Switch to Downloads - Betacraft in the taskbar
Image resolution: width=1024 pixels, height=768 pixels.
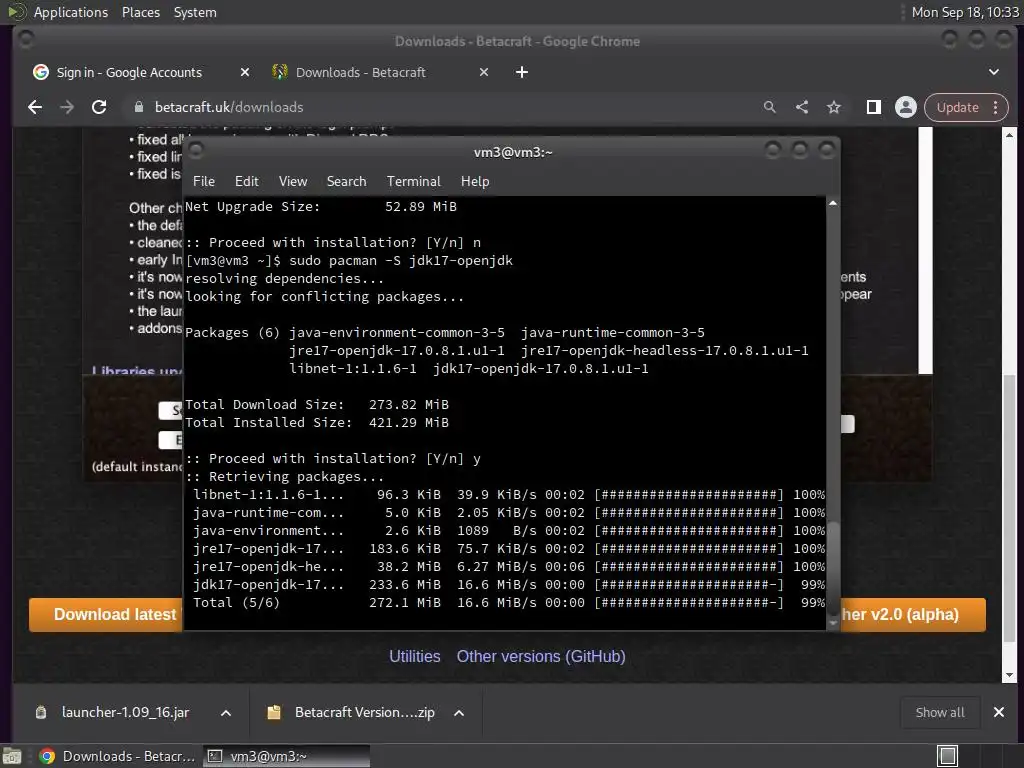click(118, 756)
